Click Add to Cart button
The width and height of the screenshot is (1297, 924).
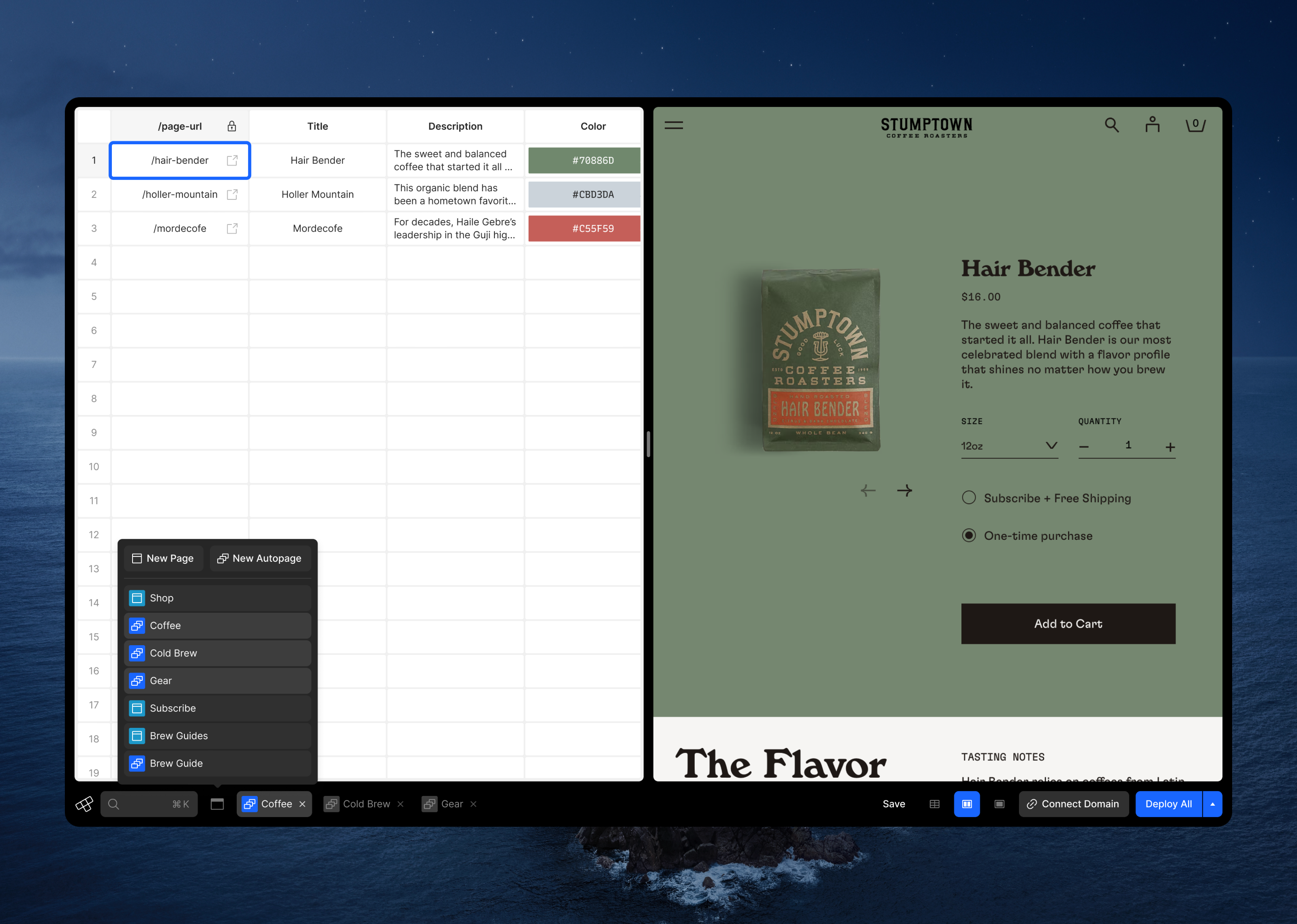(x=1068, y=624)
